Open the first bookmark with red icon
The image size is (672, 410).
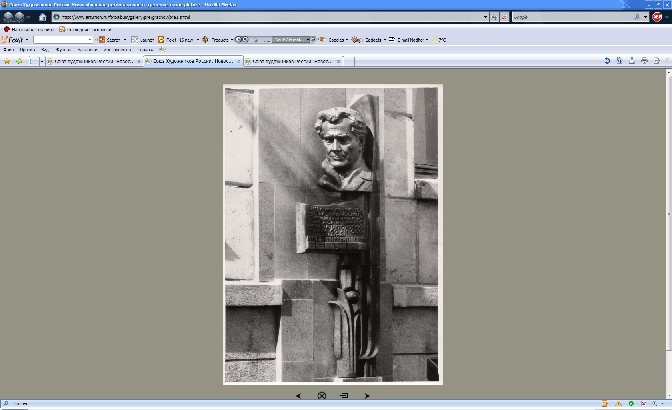coord(28,29)
